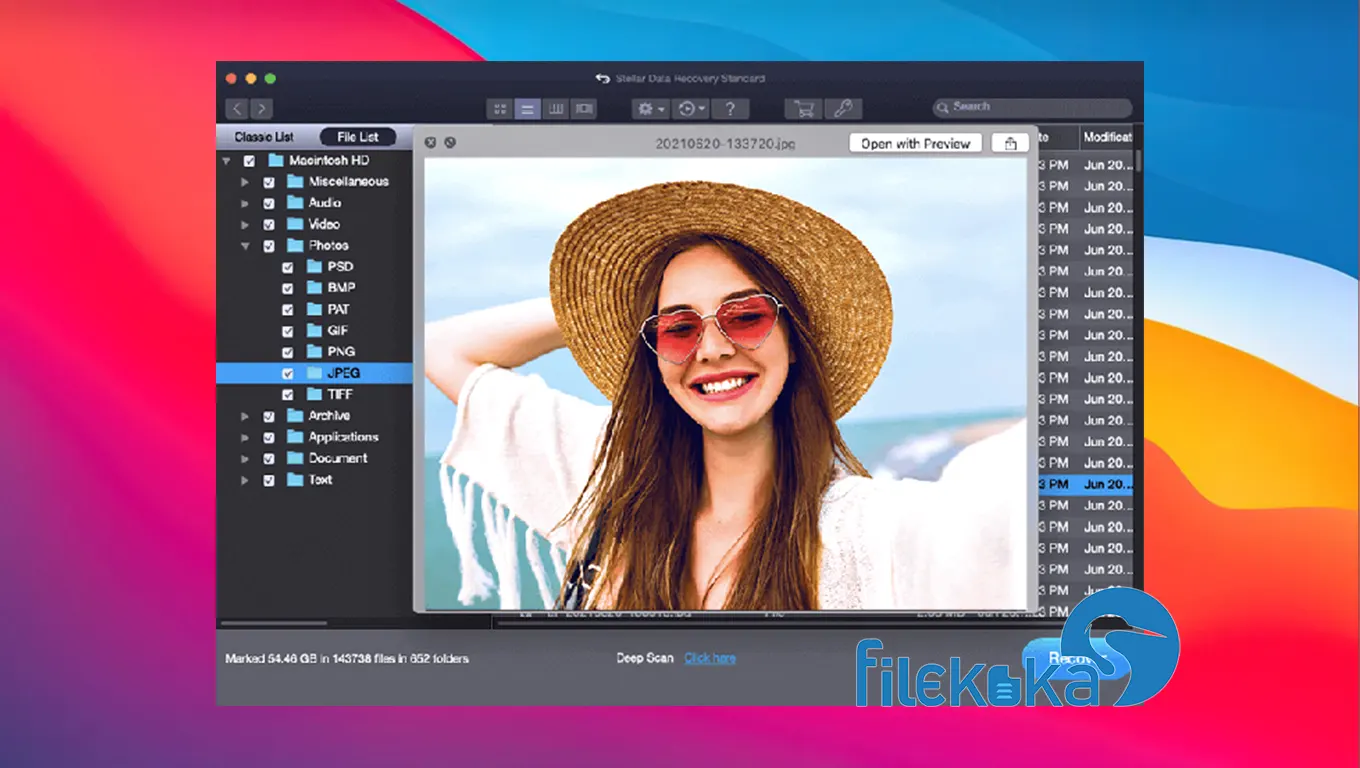Image resolution: width=1360 pixels, height=768 pixels.
Task: Expand the Text folder
Action: pos(245,480)
